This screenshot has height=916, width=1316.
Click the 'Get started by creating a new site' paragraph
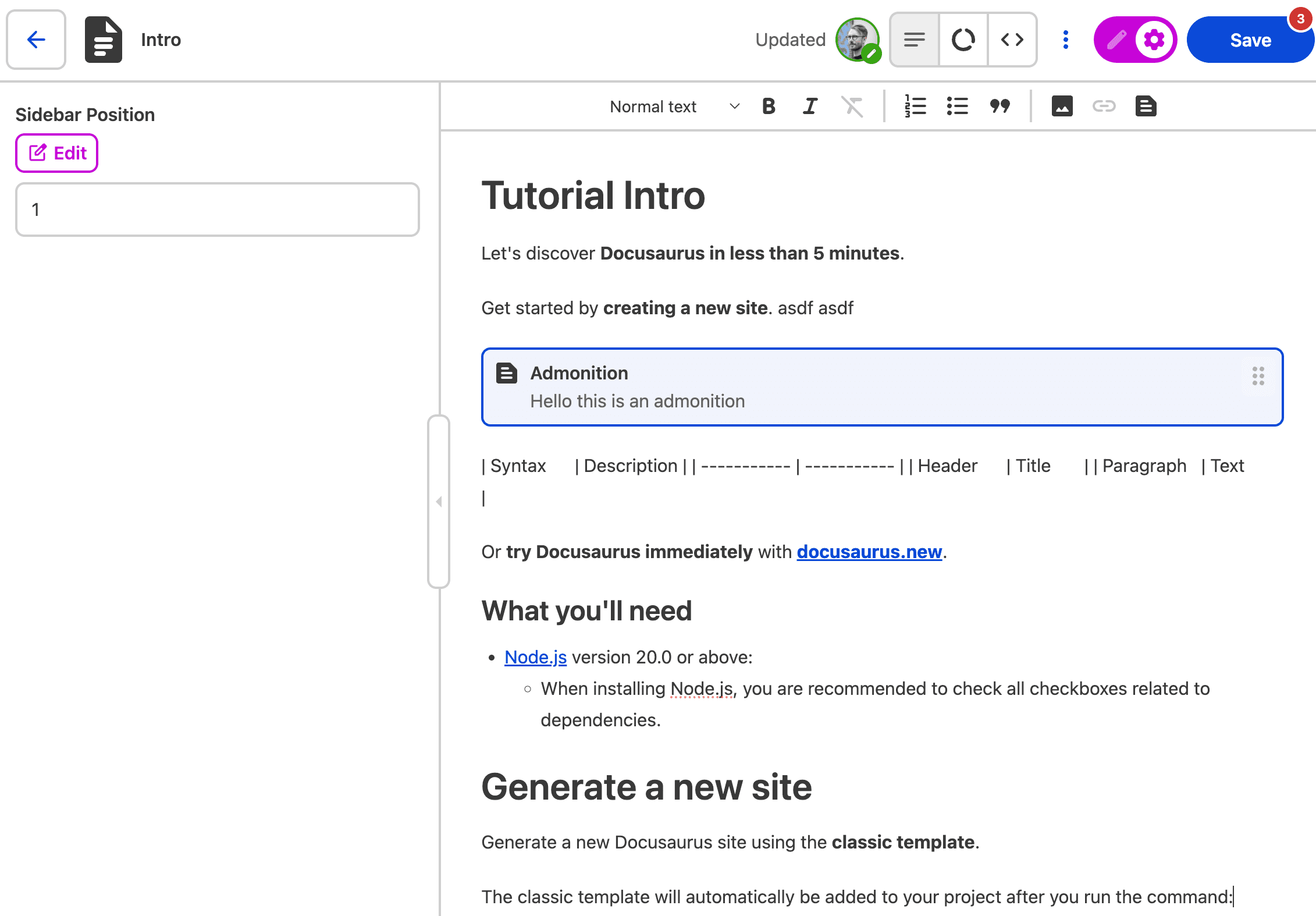click(x=667, y=308)
